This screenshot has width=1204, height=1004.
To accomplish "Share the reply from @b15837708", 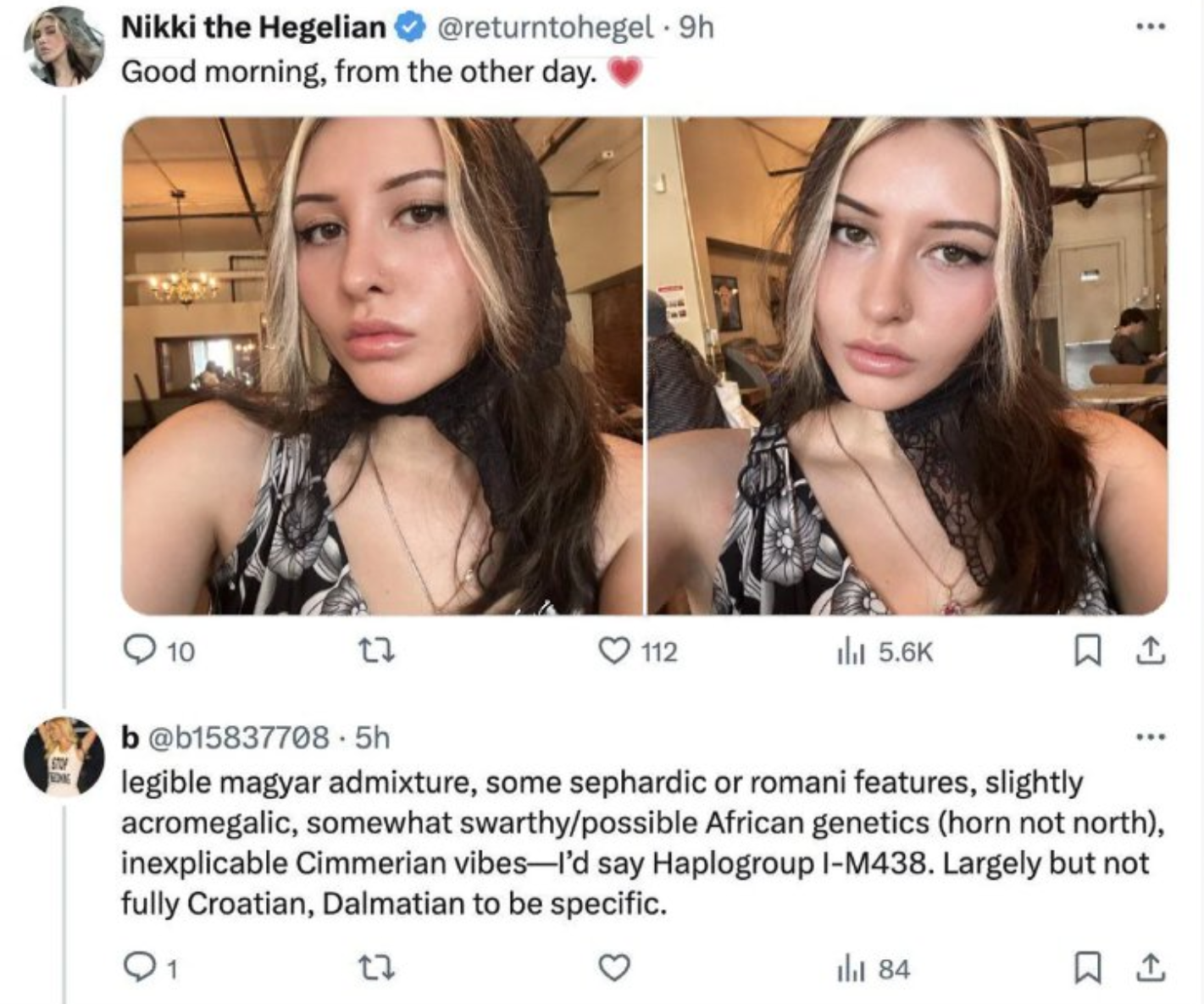I will tap(1148, 968).
